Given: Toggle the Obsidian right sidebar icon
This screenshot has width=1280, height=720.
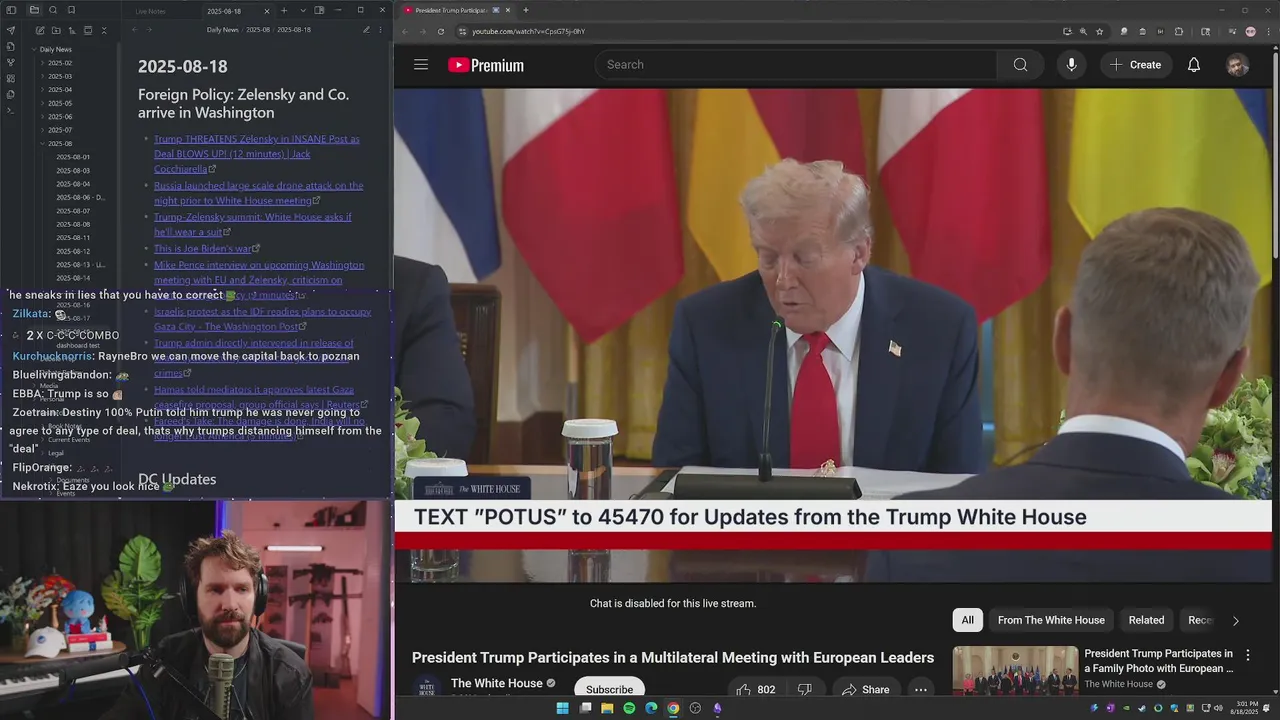Looking at the screenshot, I should tap(319, 10).
